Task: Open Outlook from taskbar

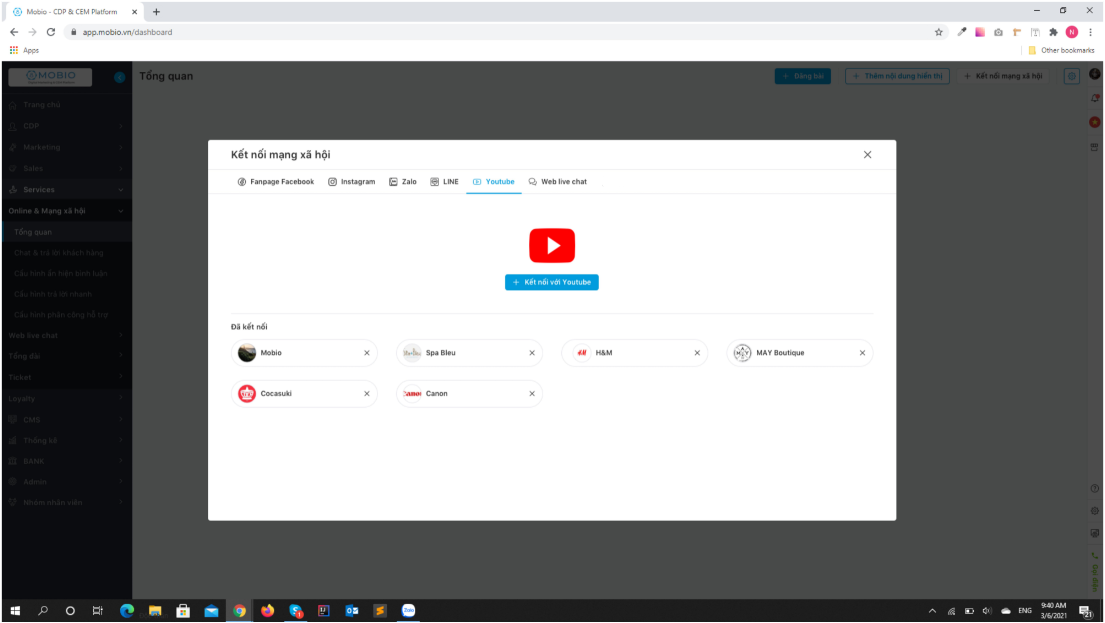Action: [352, 611]
